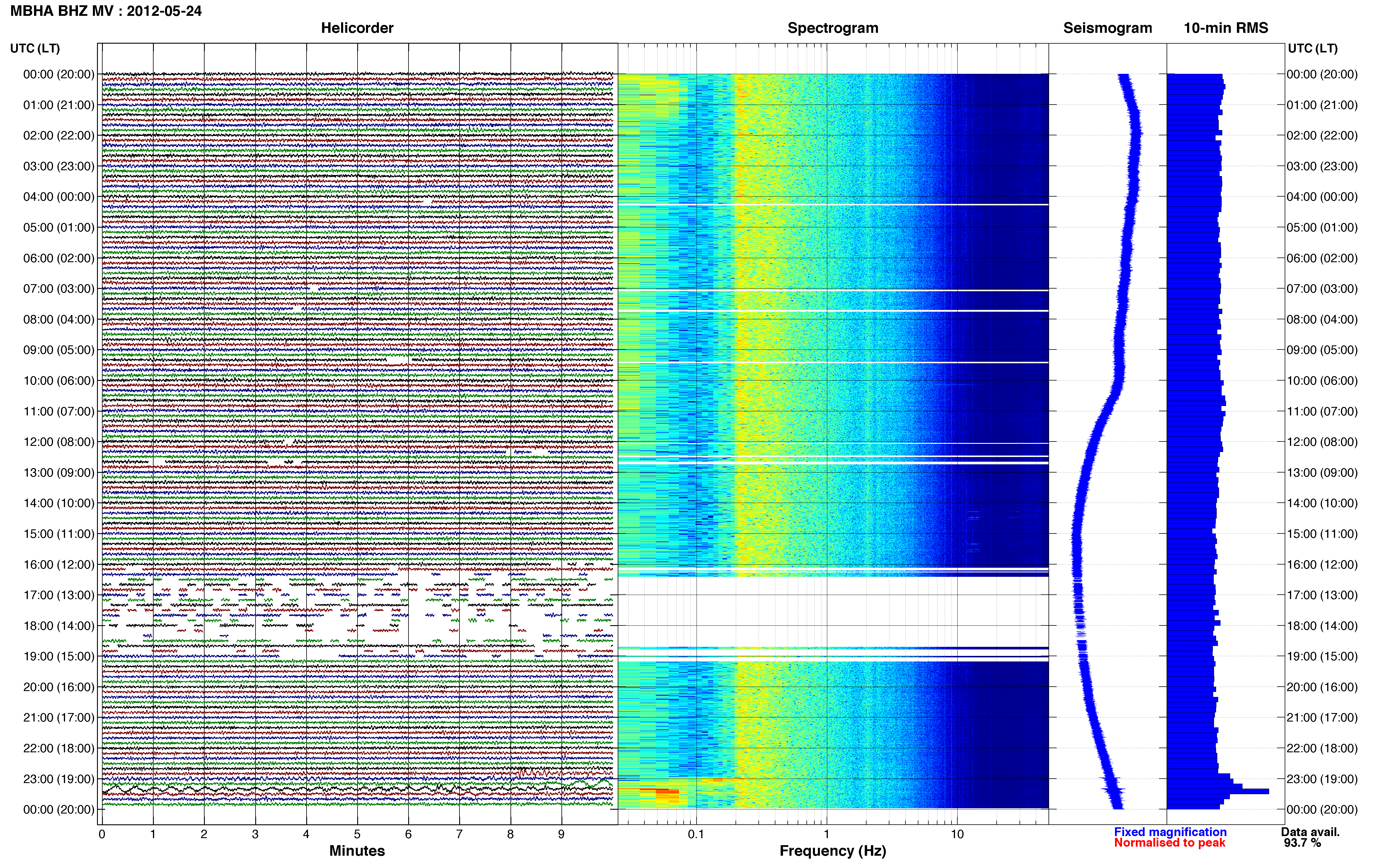
Task: Click the "6" tick on the Minutes axis
Action: (408, 835)
